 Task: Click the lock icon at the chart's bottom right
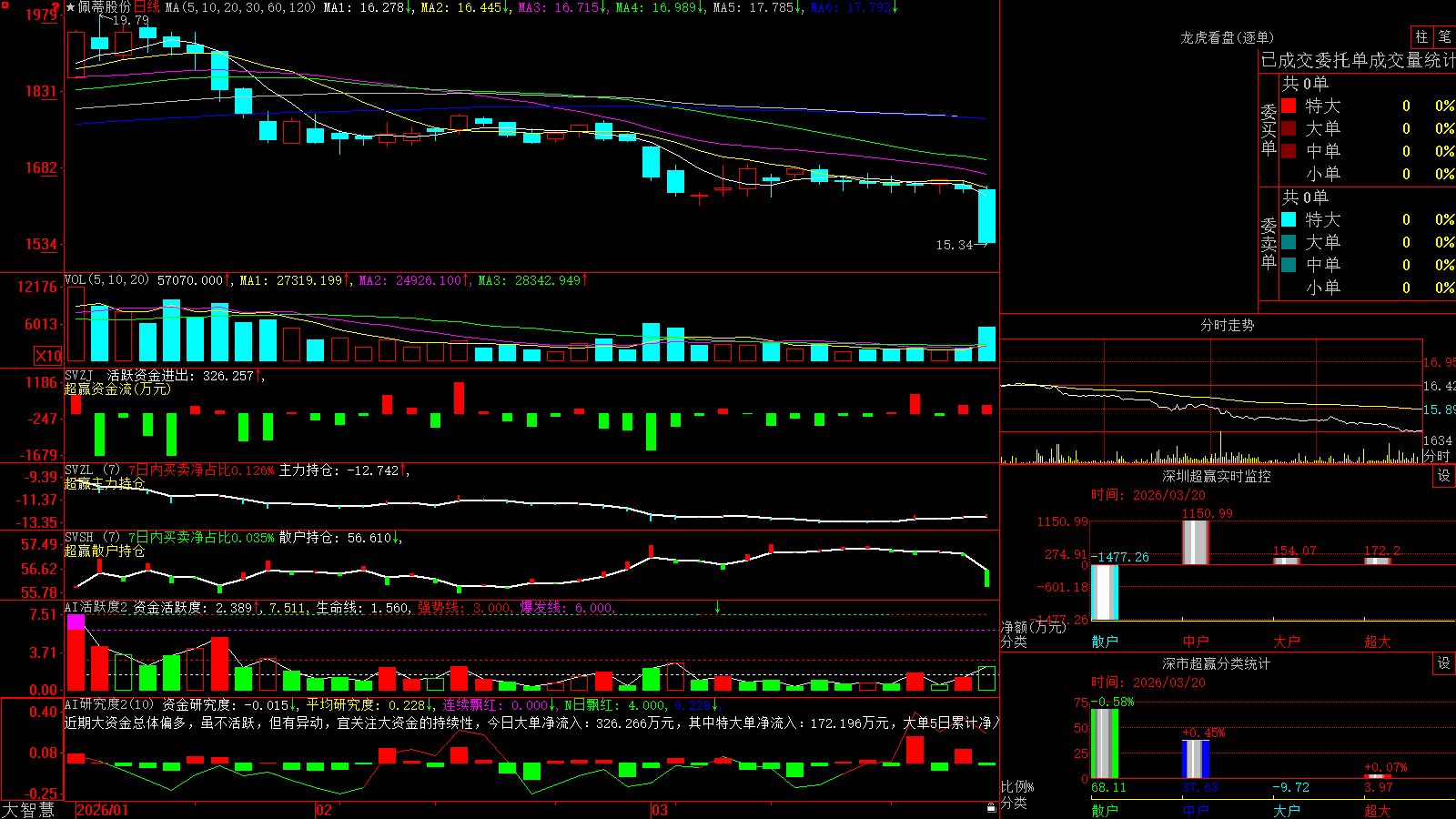coord(991,808)
